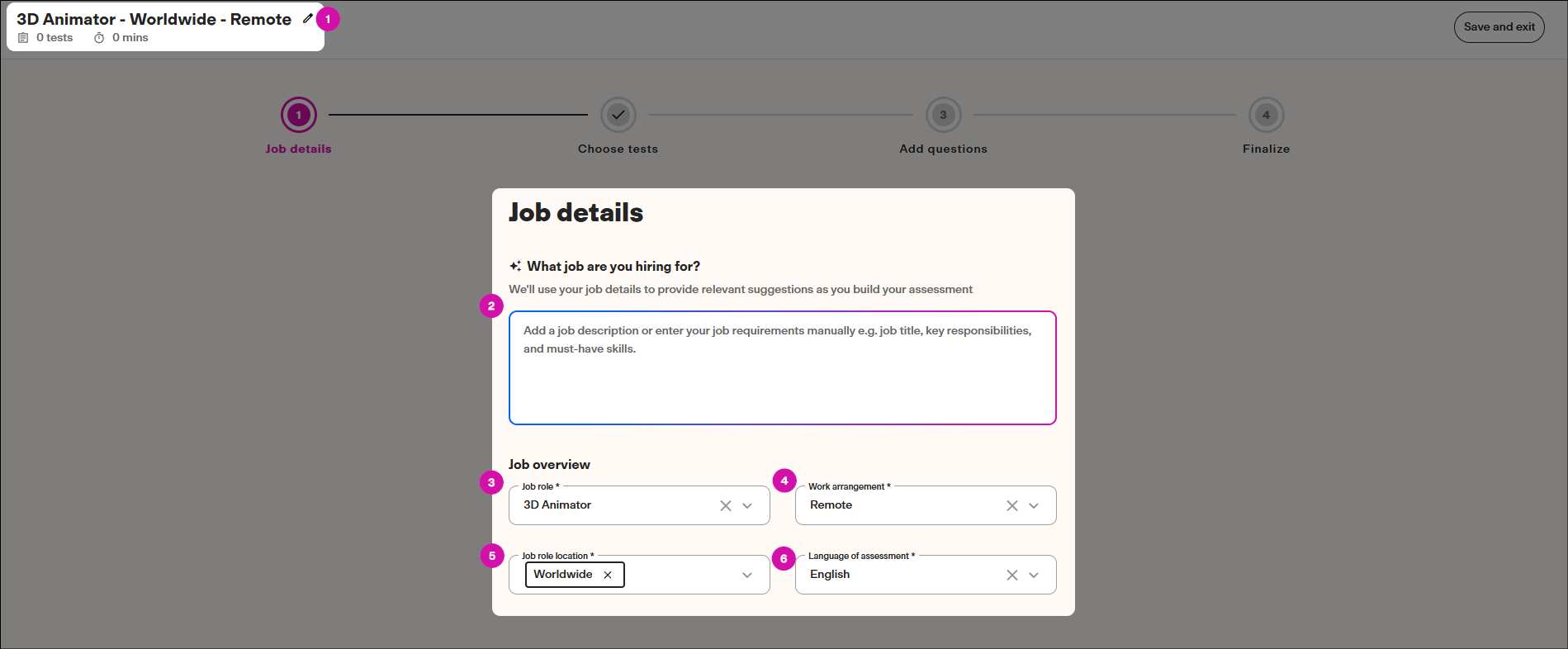Image resolution: width=1568 pixels, height=649 pixels.
Task: Click the timer icon next to 0 mins
Action: point(99,38)
